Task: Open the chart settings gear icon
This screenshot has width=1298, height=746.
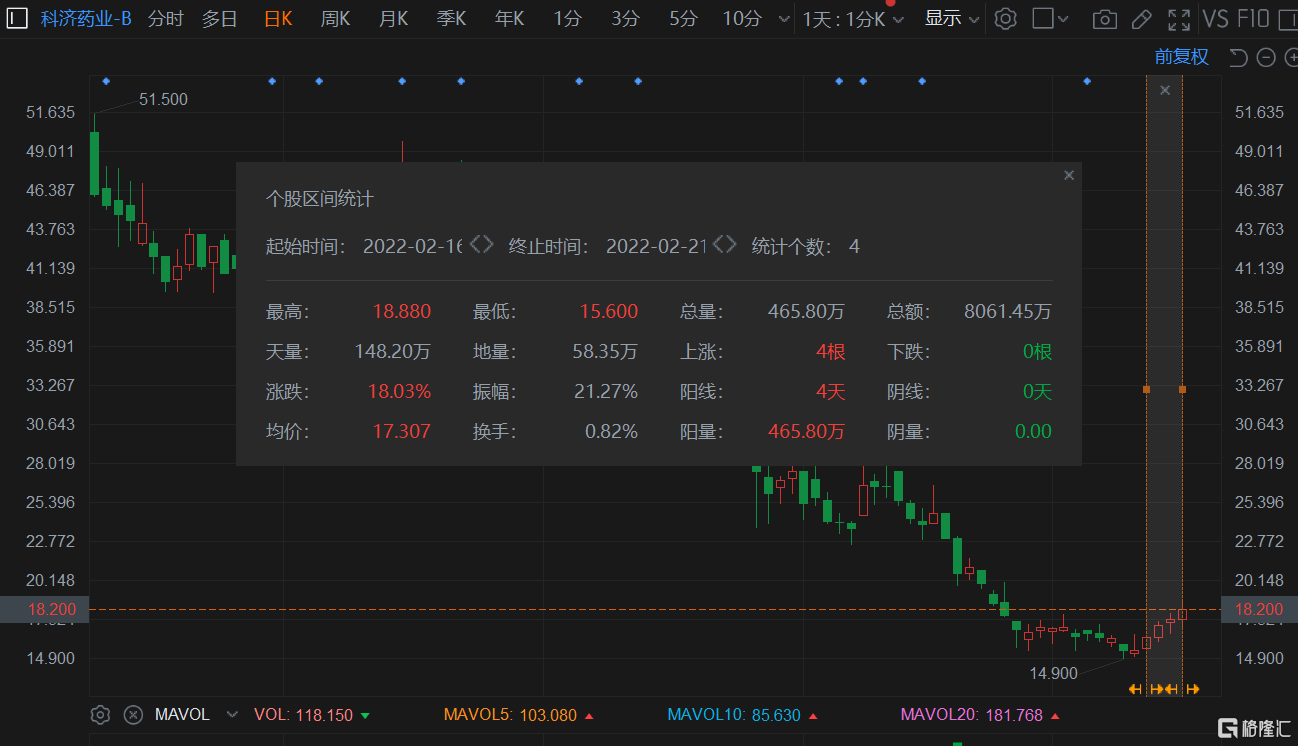Action: coord(1006,19)
